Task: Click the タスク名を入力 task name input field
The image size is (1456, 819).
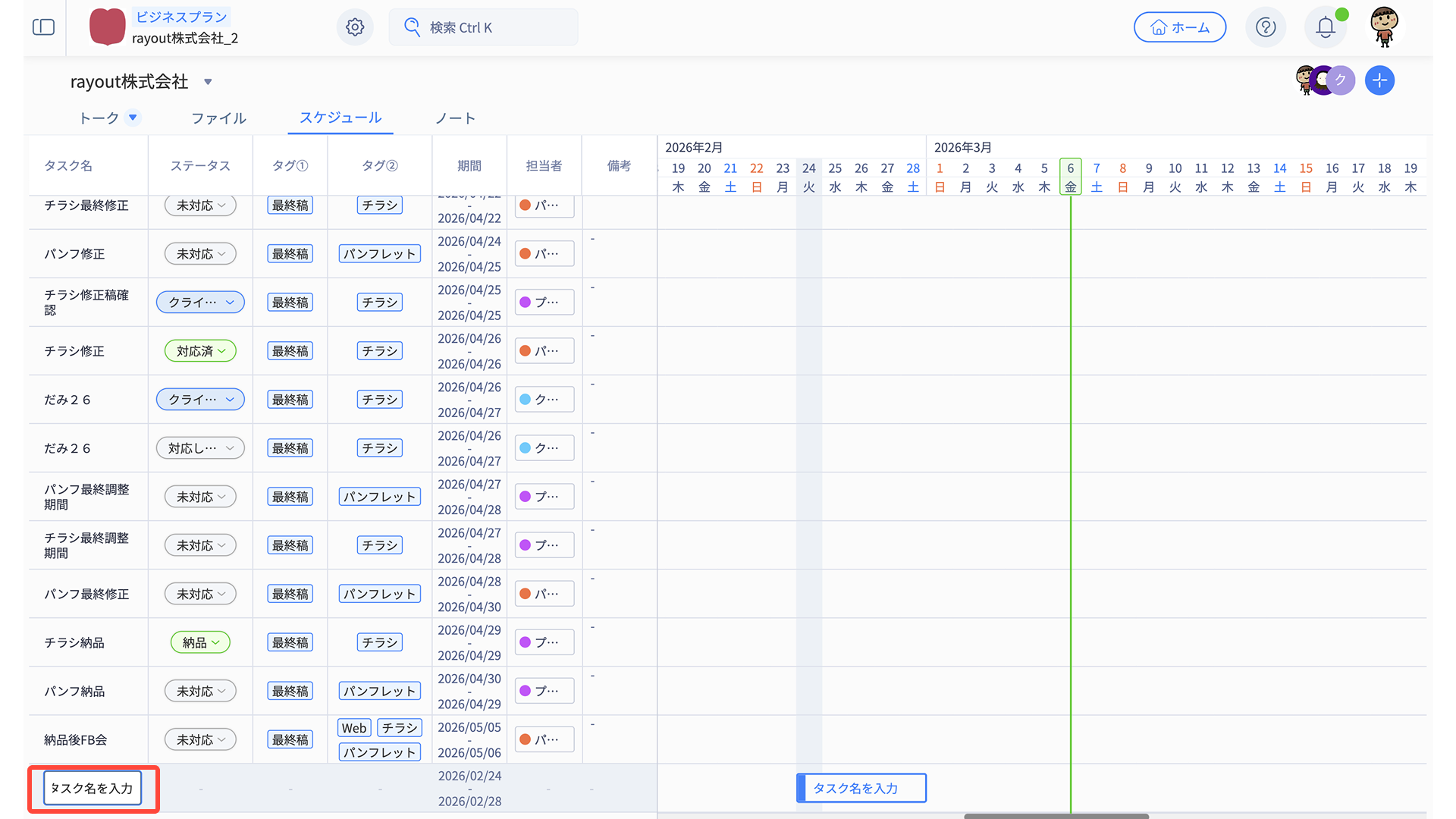Action: [93, 788]
